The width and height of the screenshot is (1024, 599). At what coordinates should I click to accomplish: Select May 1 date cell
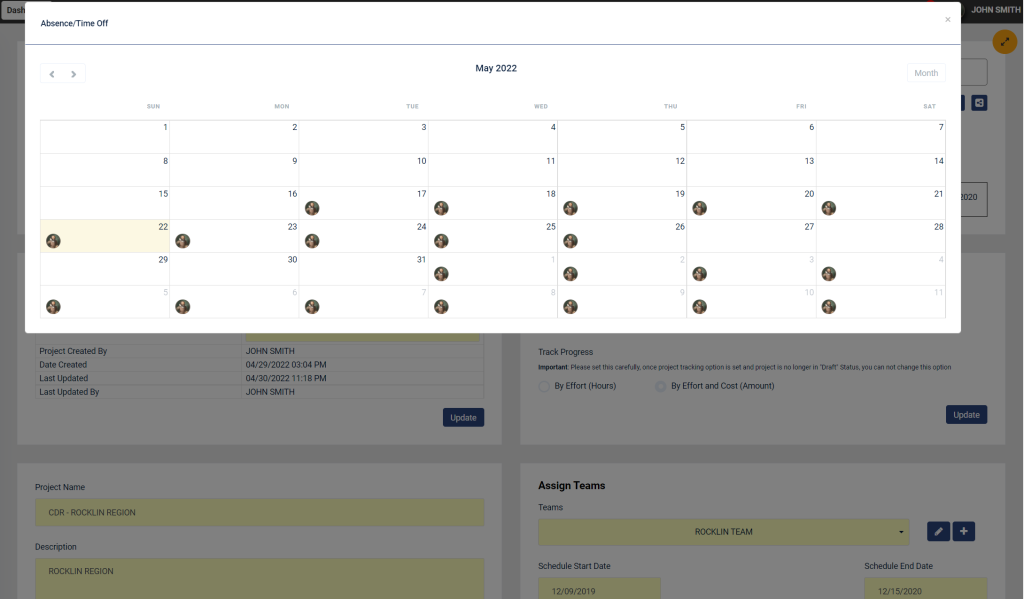pos(105,137)
